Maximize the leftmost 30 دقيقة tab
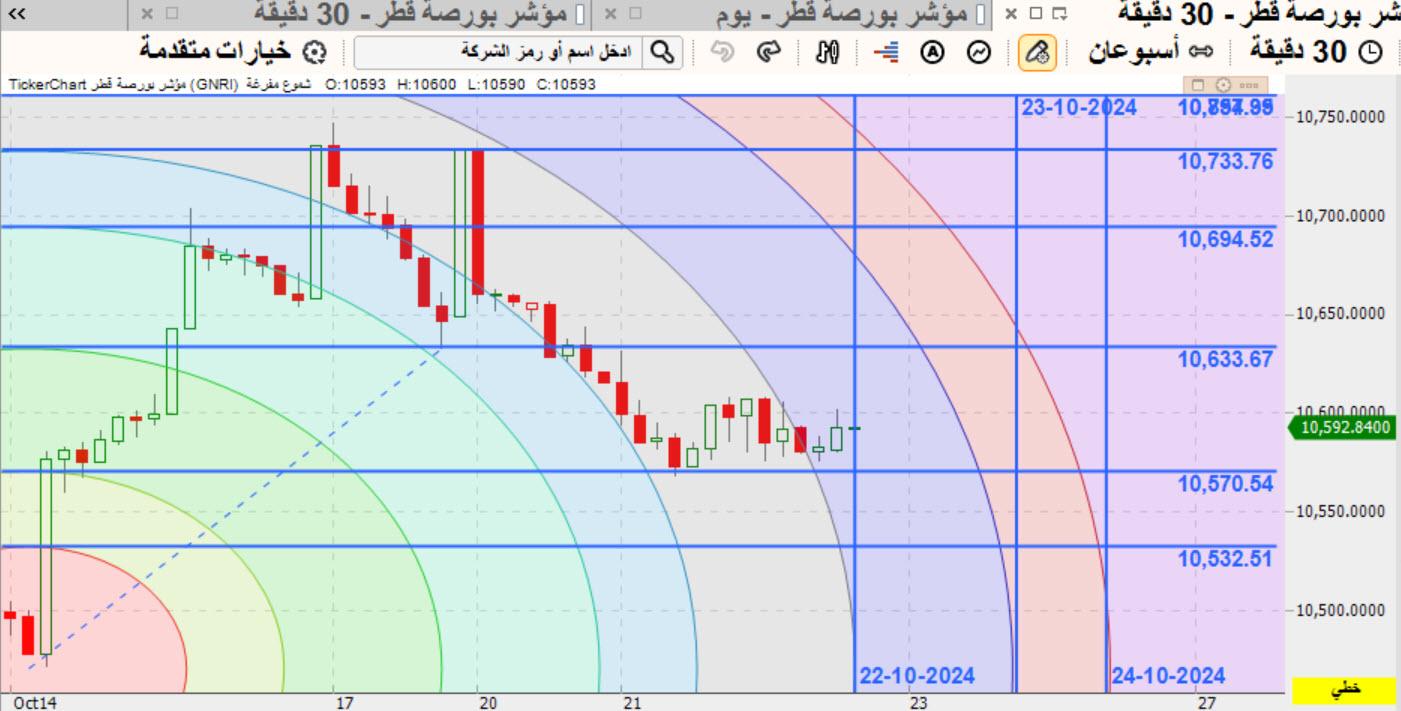This screenshot has height=711, width=1401. [x=172, y=14]
